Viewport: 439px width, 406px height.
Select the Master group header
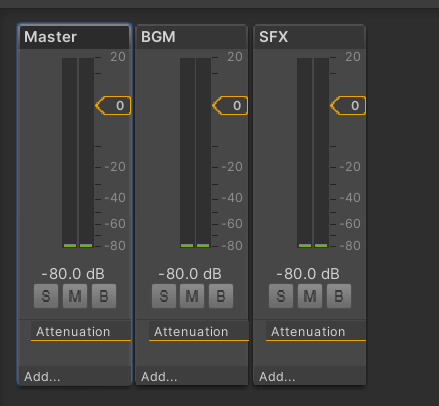[x=75, y=37]
